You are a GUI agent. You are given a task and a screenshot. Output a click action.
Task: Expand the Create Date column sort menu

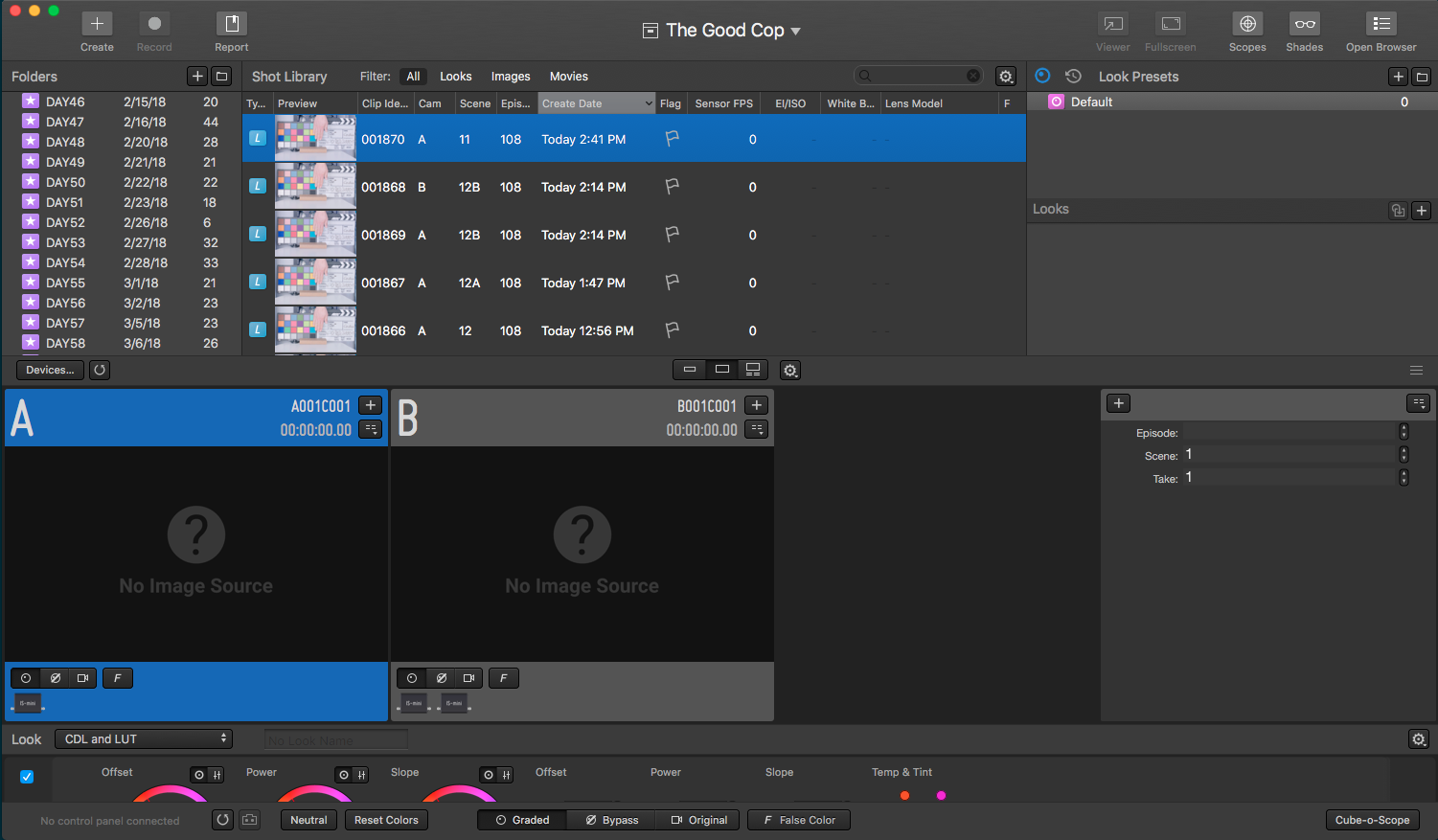click(649, 103)
